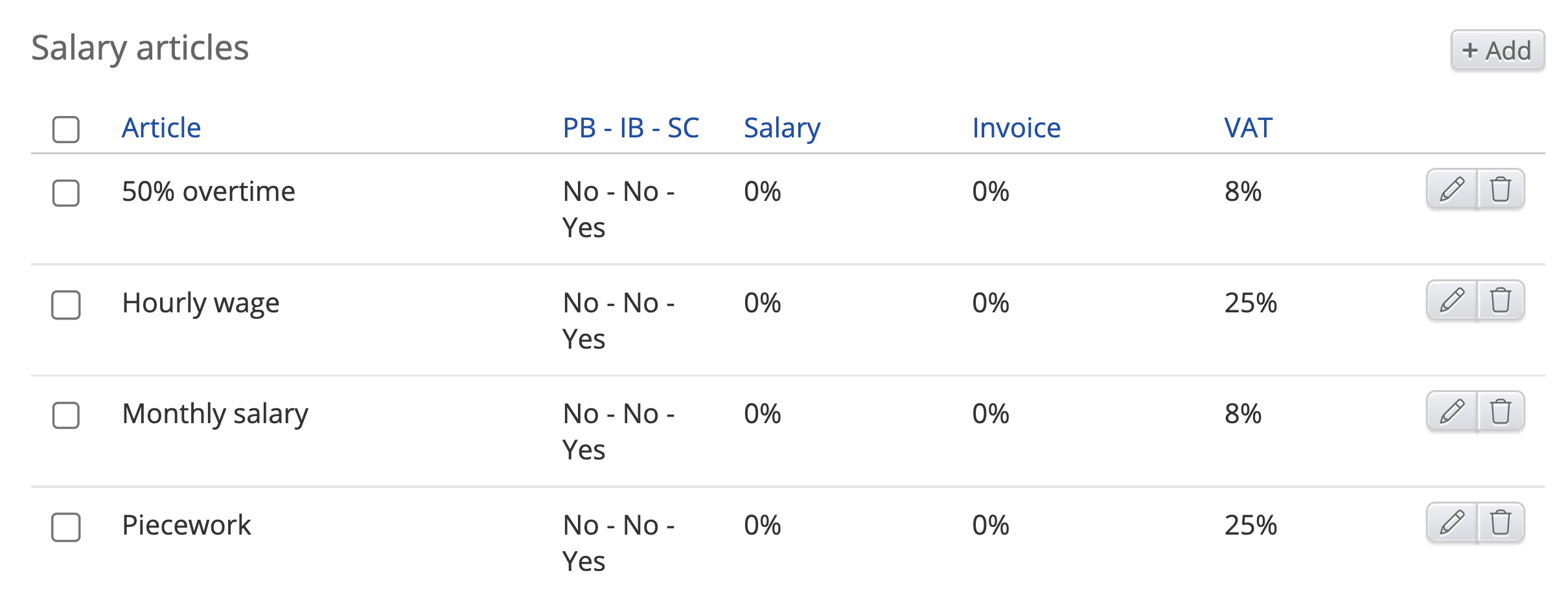Image resolution: width=1568 pixels, height=591 pixels.
Task: Select the Hourly wage row checkbox
Action: click(x=66, y=305)
